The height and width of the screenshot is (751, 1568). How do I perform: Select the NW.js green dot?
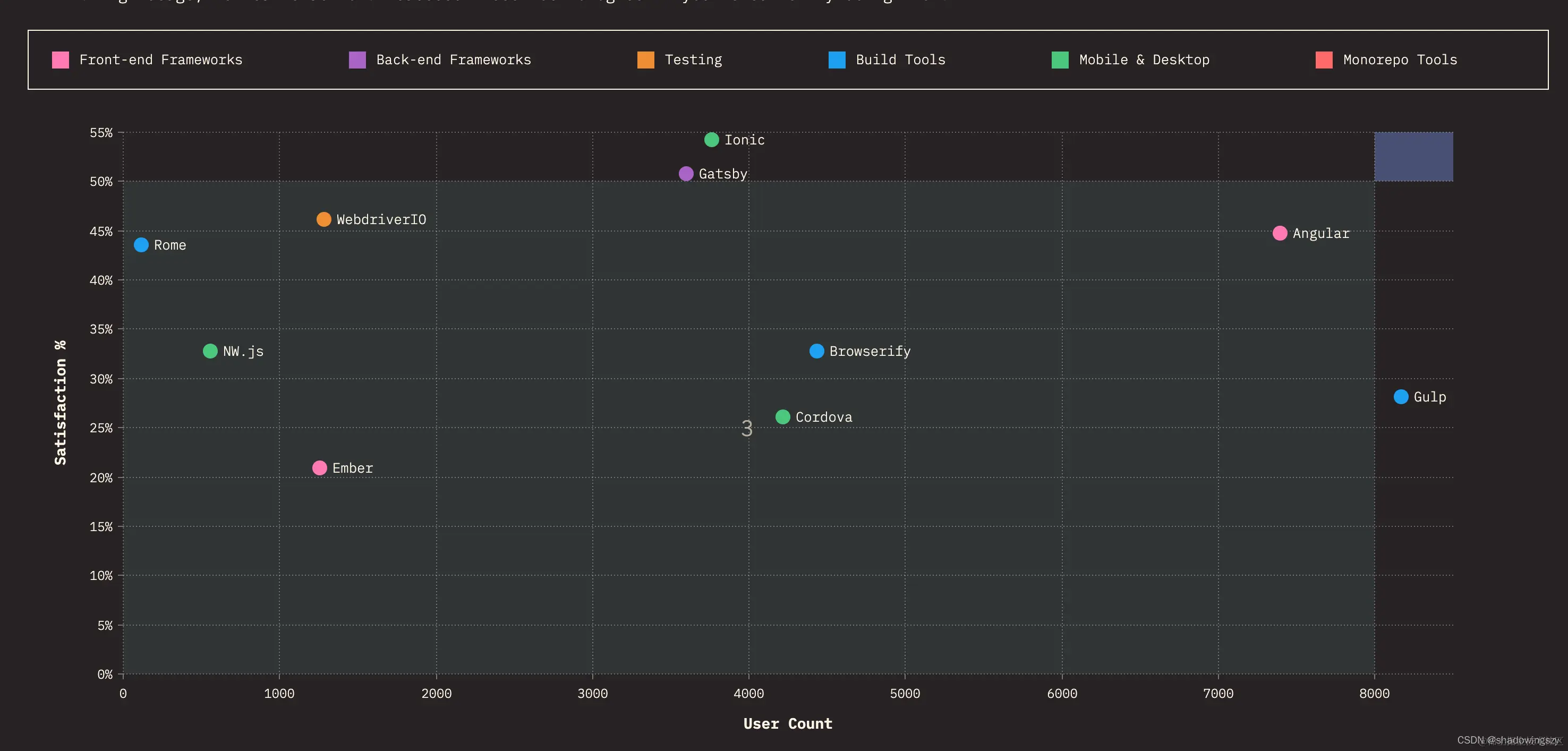tap(210, 351)
